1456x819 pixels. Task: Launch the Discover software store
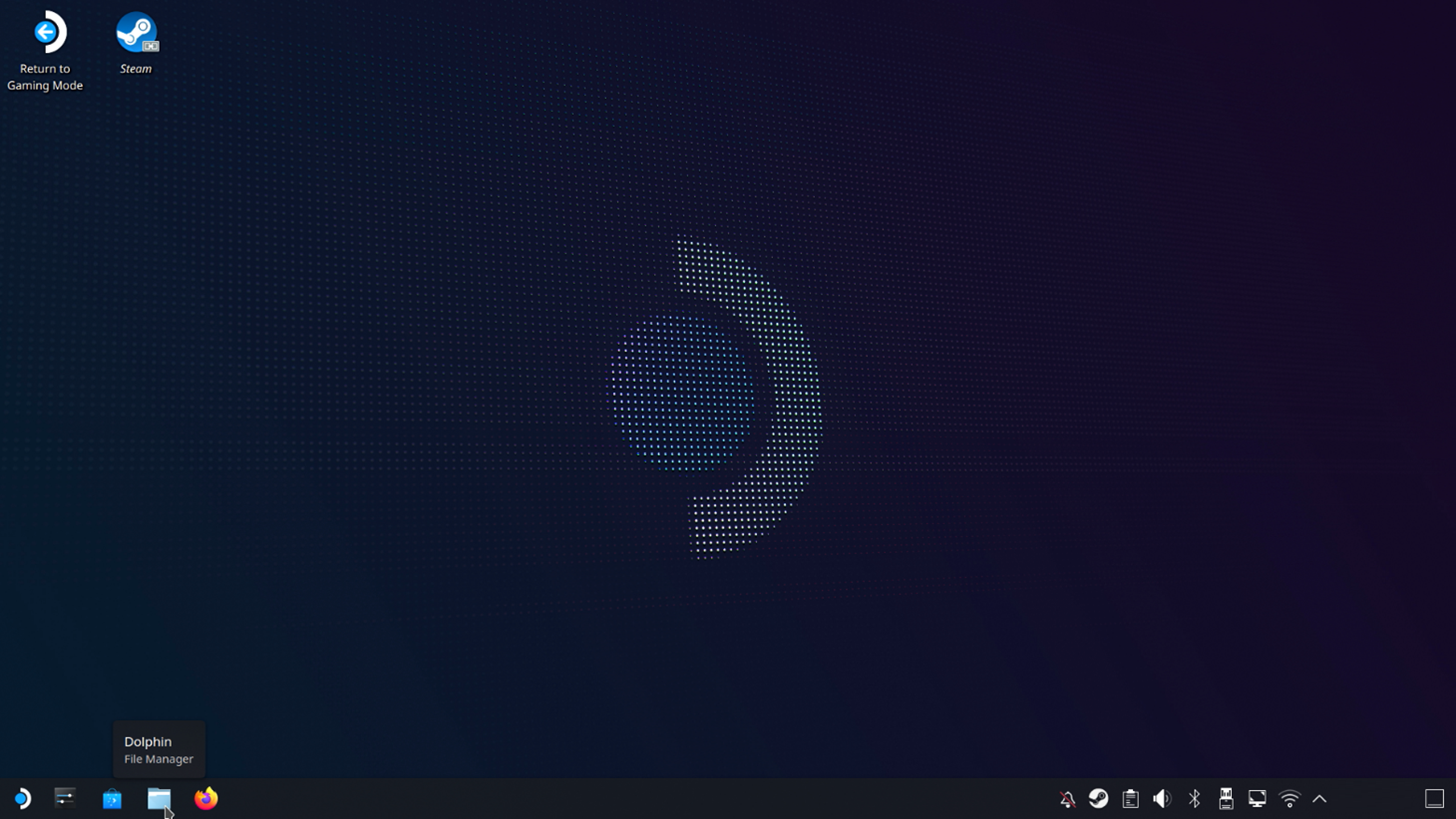[x=112, y=798]
